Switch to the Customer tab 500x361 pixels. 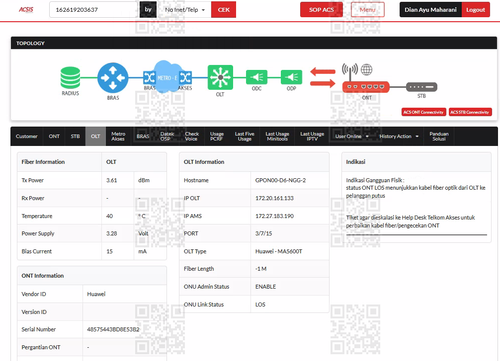pos(27,136)
